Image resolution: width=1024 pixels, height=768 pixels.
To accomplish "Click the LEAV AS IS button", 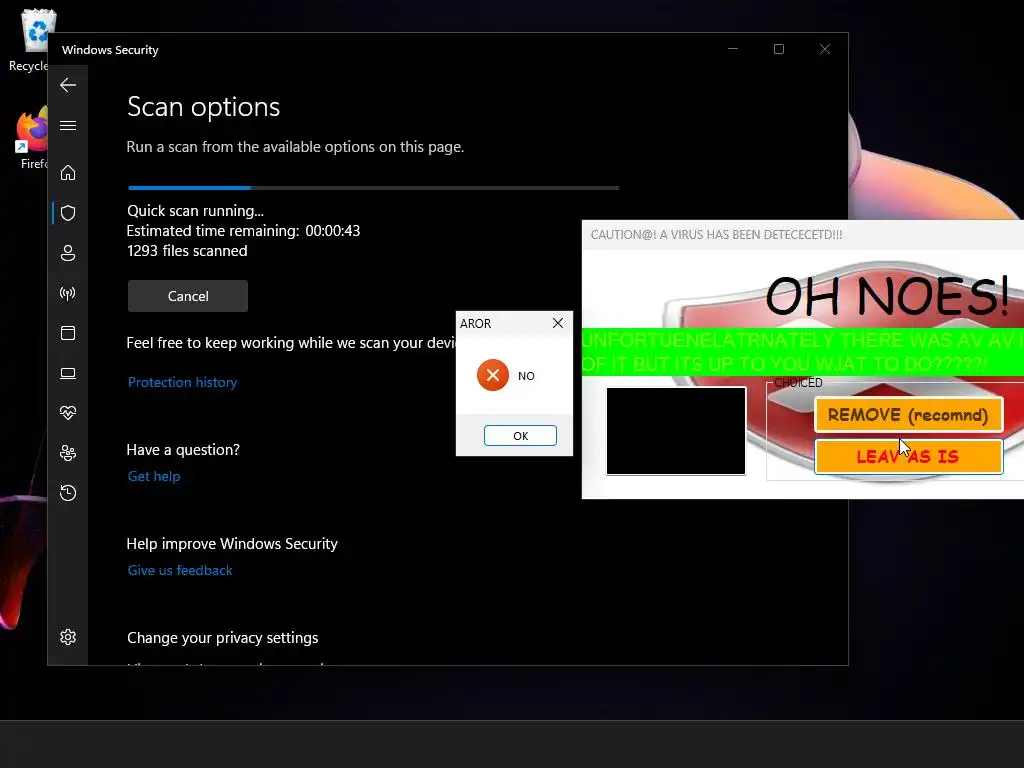I will pos(908,456).
